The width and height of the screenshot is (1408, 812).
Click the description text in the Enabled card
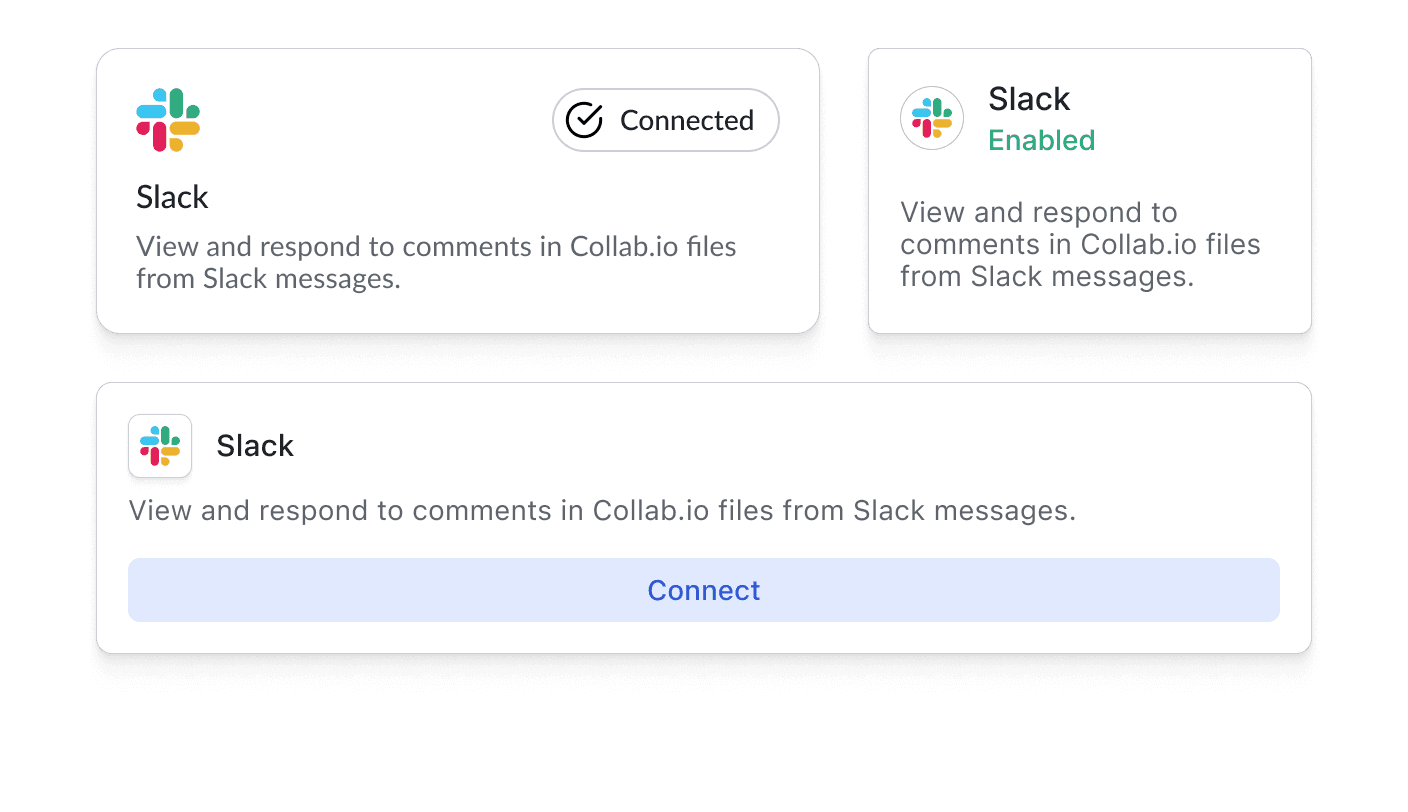pos(1080,244)
